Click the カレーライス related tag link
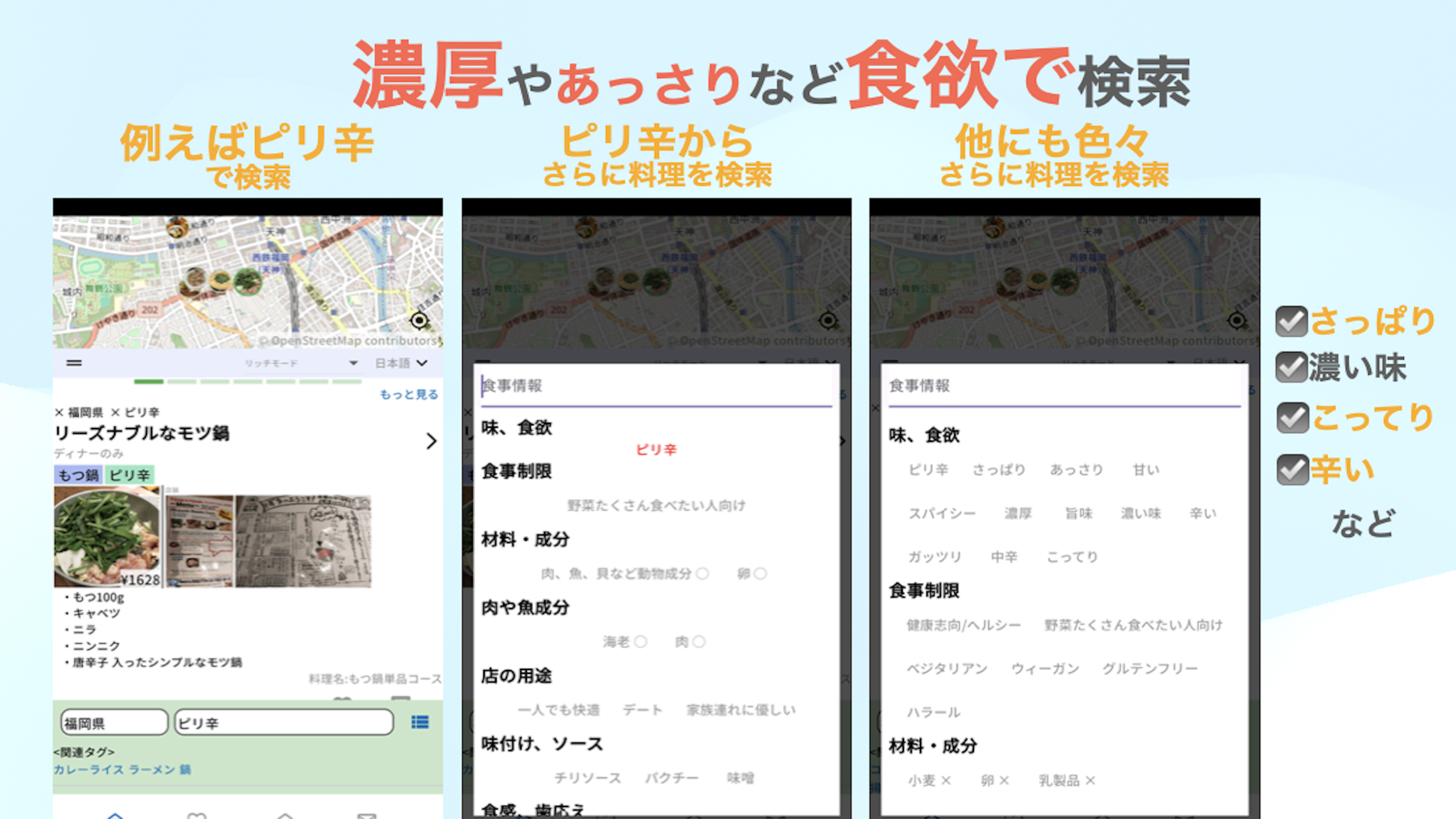The image size is (1456, 819). click(x=89, y=770)
